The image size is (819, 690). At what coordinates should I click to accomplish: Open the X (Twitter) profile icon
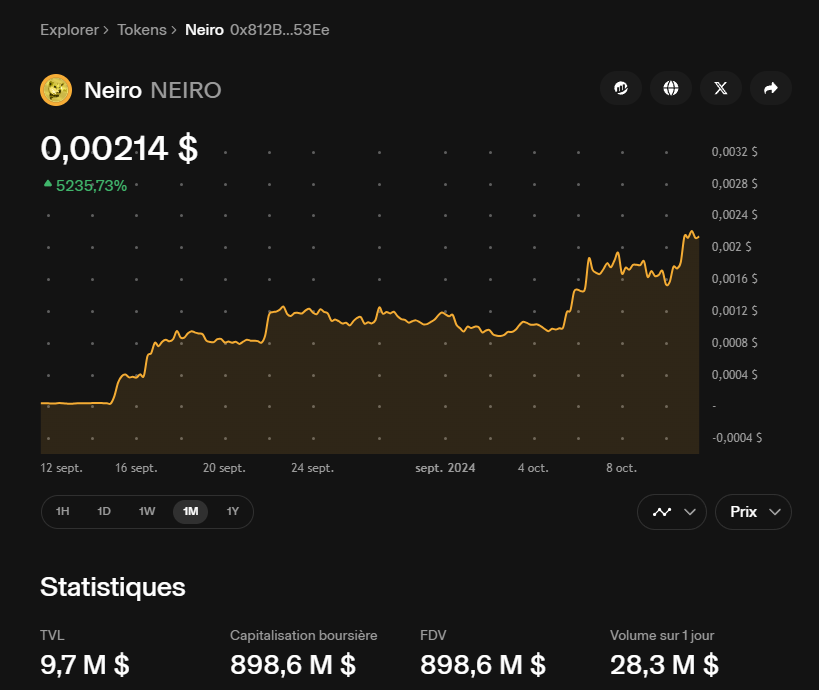[721, 88]
